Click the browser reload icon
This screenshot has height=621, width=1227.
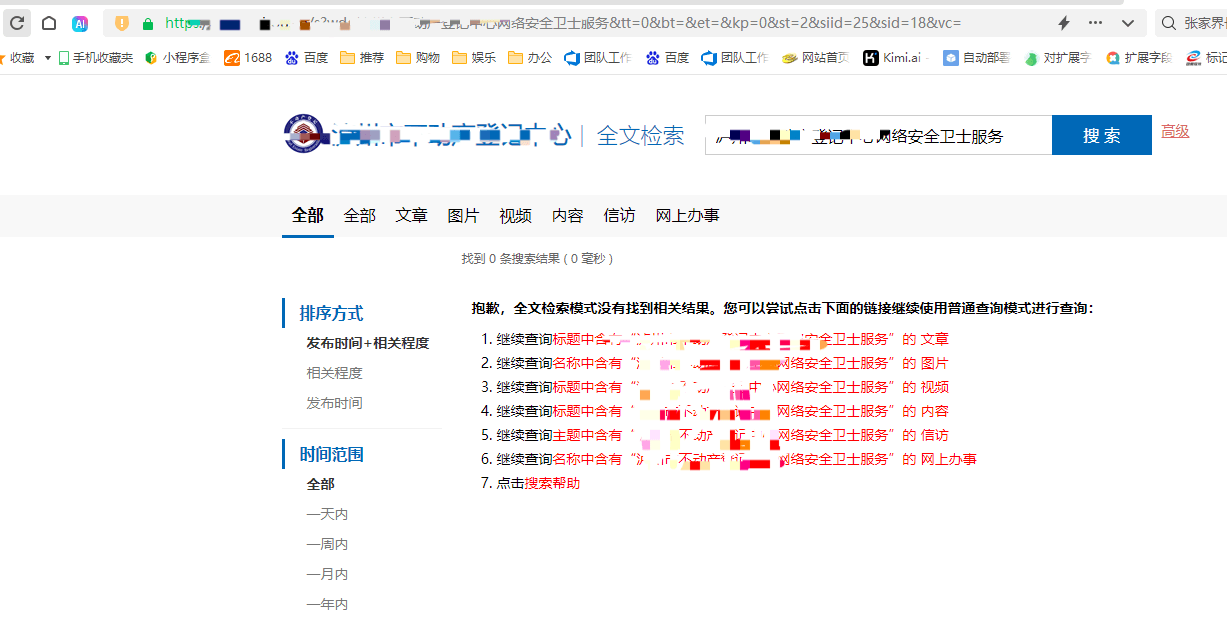coord(17,23)
